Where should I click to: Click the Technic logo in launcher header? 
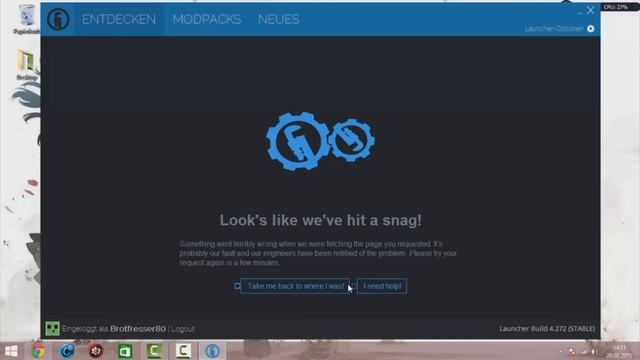coord(58,19)
